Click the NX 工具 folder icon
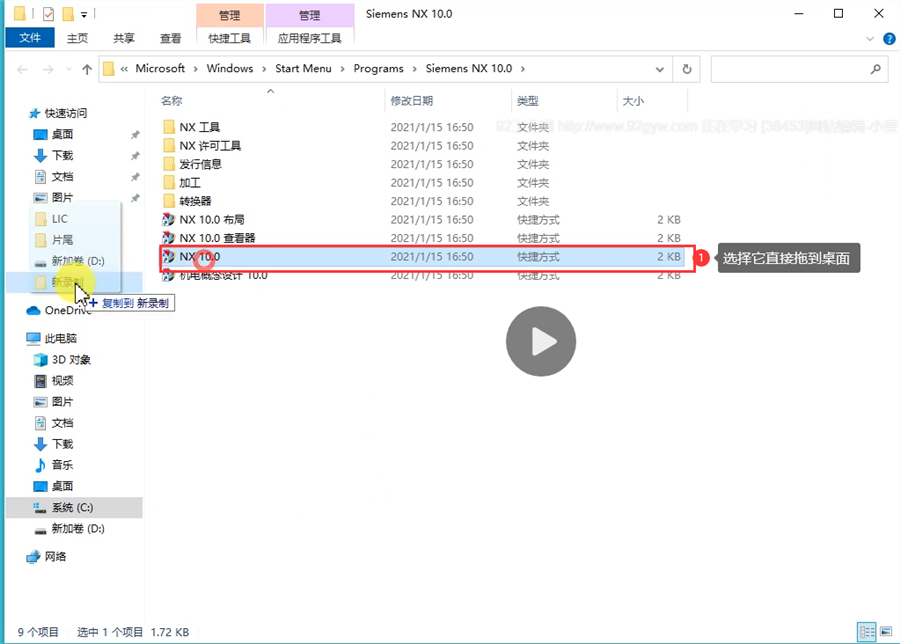 point(169,127)
